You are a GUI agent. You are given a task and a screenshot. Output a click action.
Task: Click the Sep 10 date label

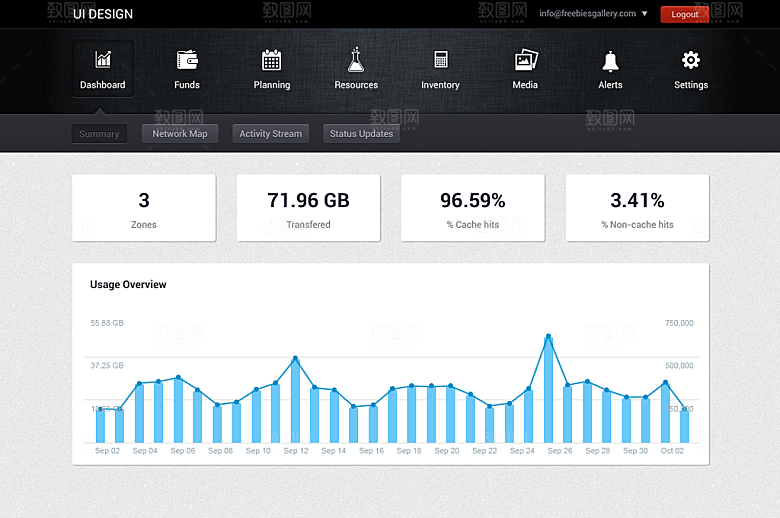pos(258,451)
